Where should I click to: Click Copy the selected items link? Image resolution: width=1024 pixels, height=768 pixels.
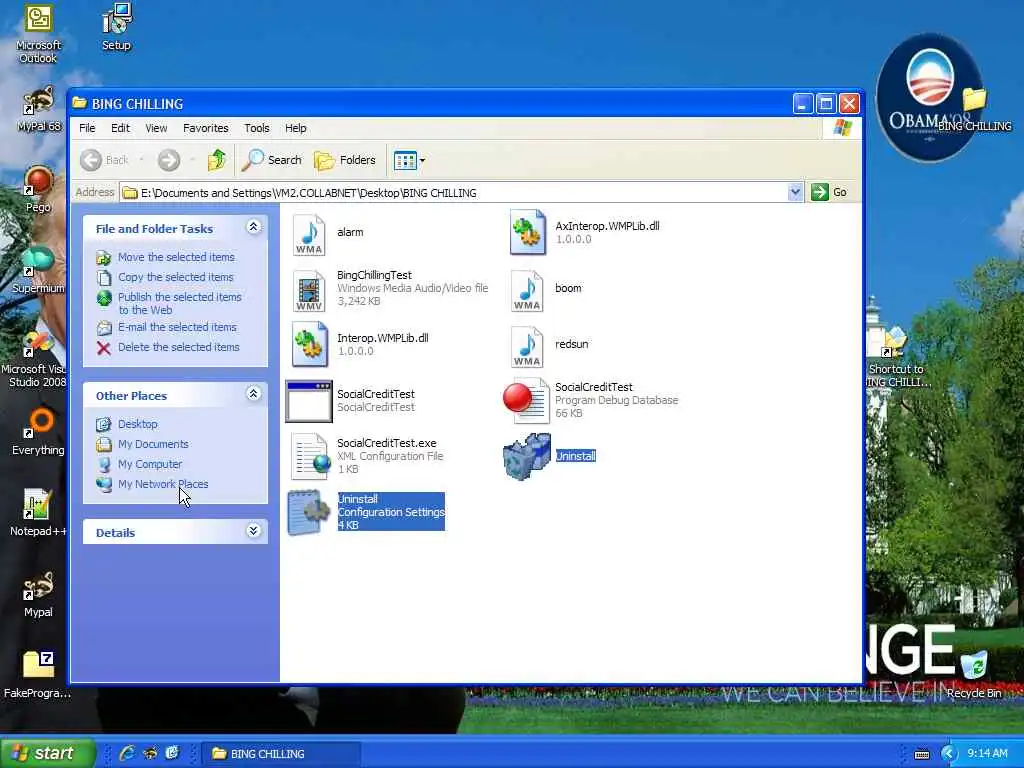176,277
